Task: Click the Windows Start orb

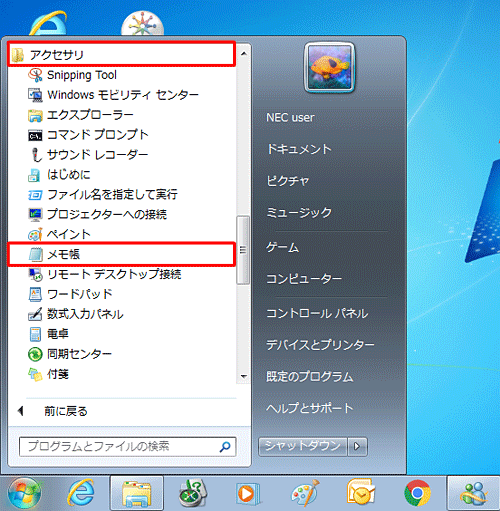Action: (x=24, y=493)
